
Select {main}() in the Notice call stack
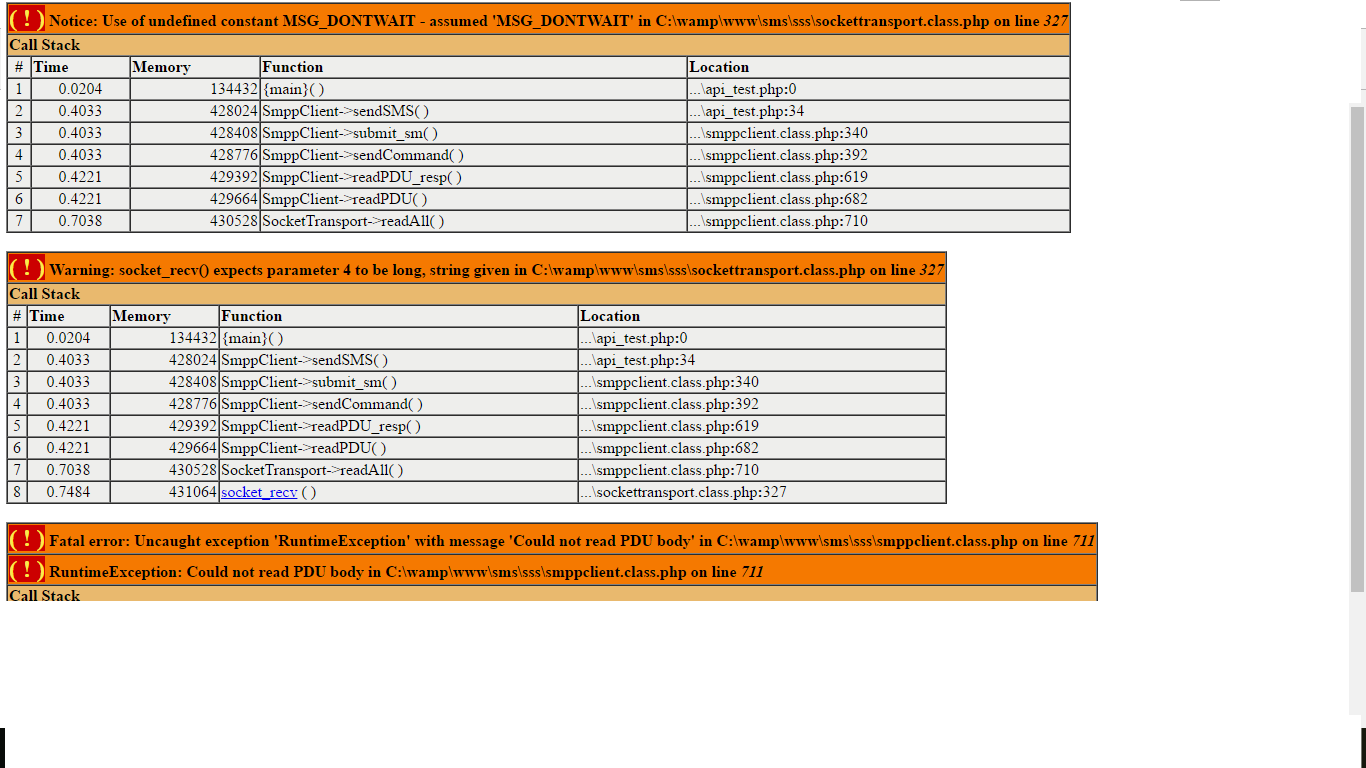293,89
